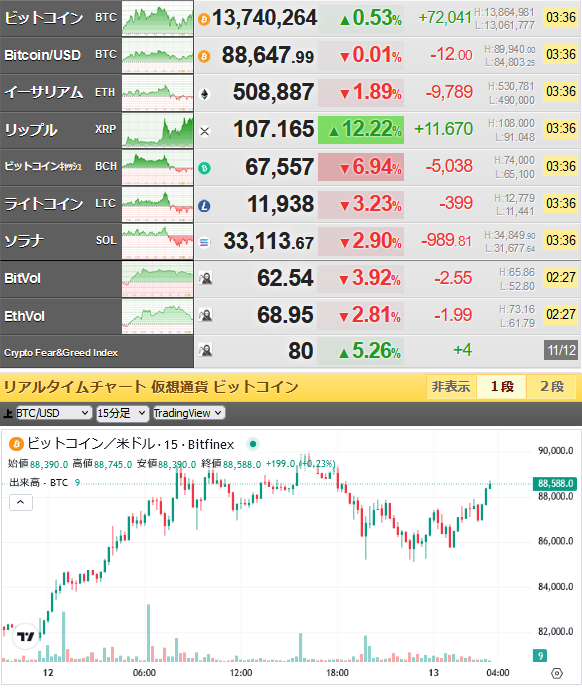Click the Bitcoin Cash mini chart thumbnail
This screenshot has width=582, height=688.
158,167
